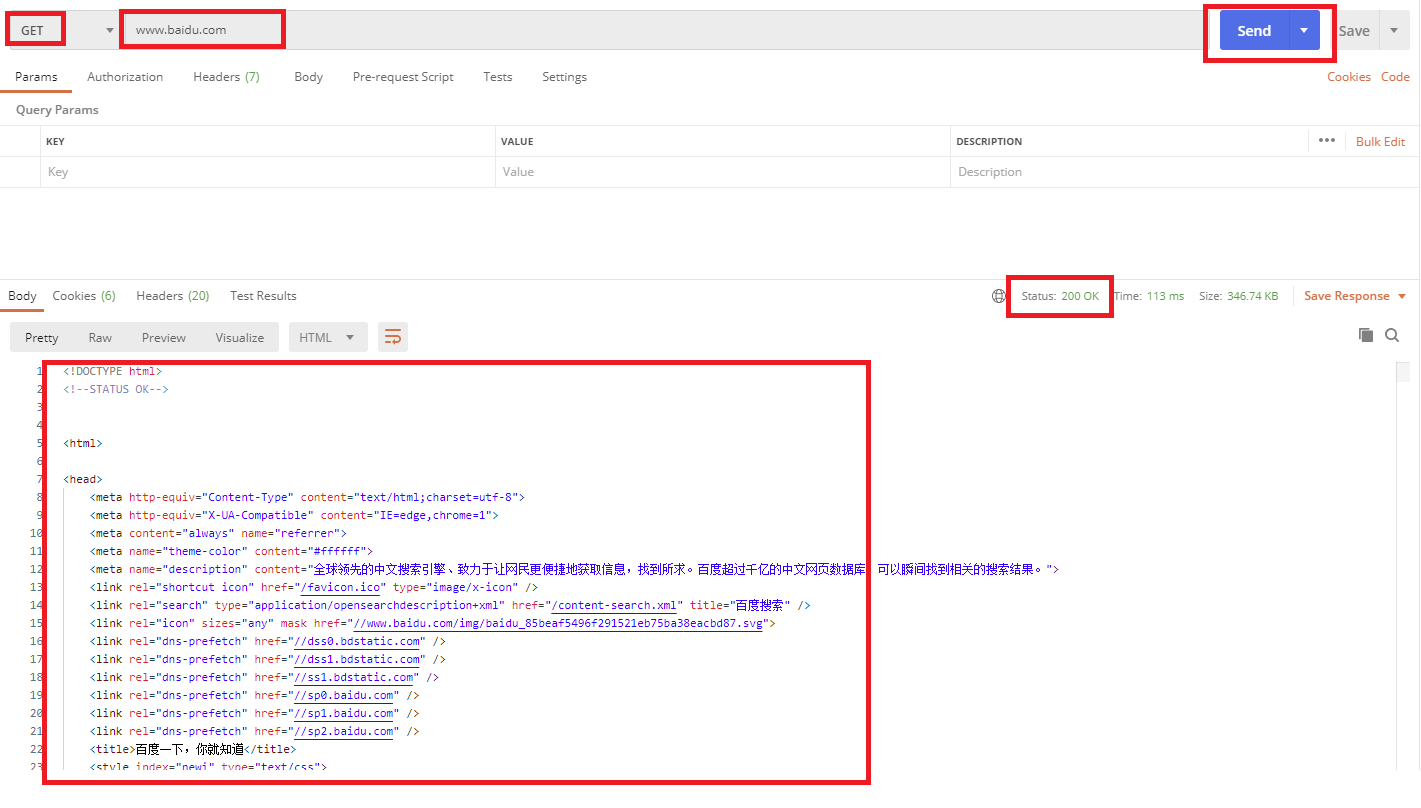The height and width of the screenshot is (808, 1421).
Task: Open the HTML format dropdown
Action: (328, 338)
